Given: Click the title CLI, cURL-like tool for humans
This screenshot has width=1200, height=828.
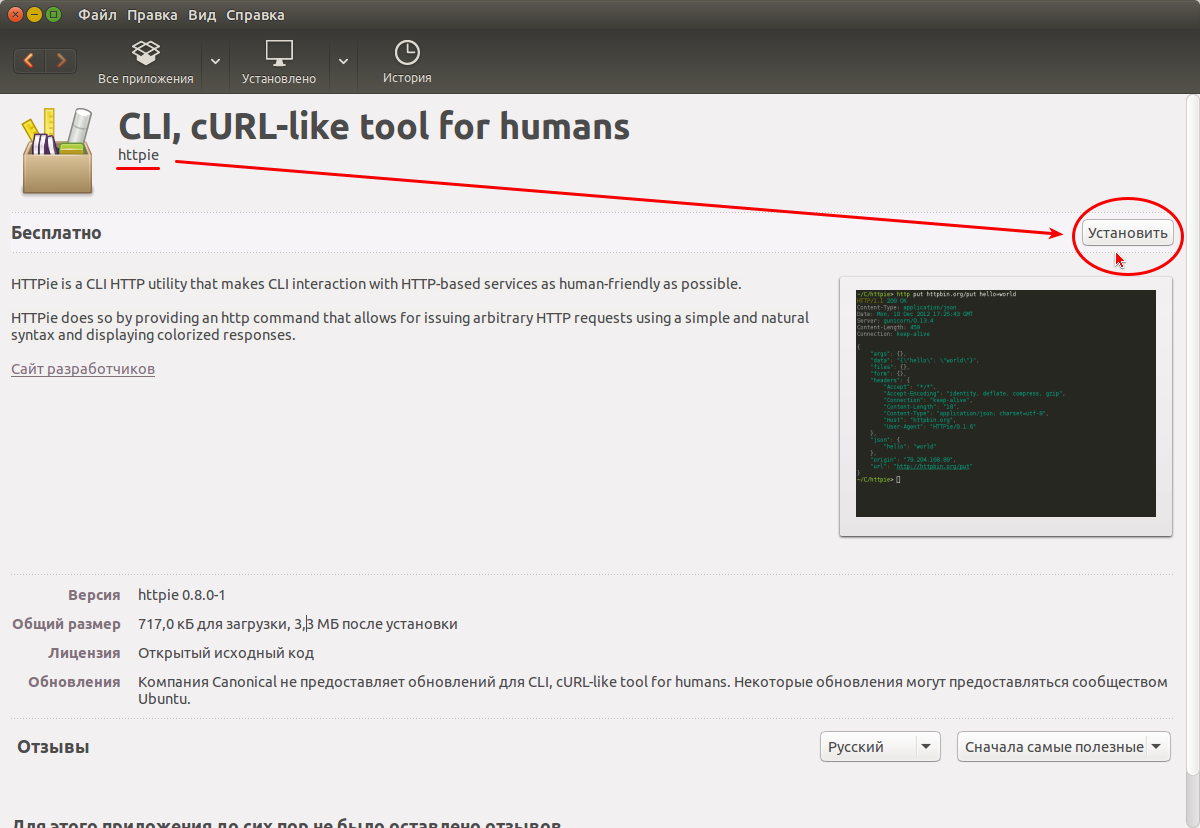Looking at the screenshot, I should 374,126.
